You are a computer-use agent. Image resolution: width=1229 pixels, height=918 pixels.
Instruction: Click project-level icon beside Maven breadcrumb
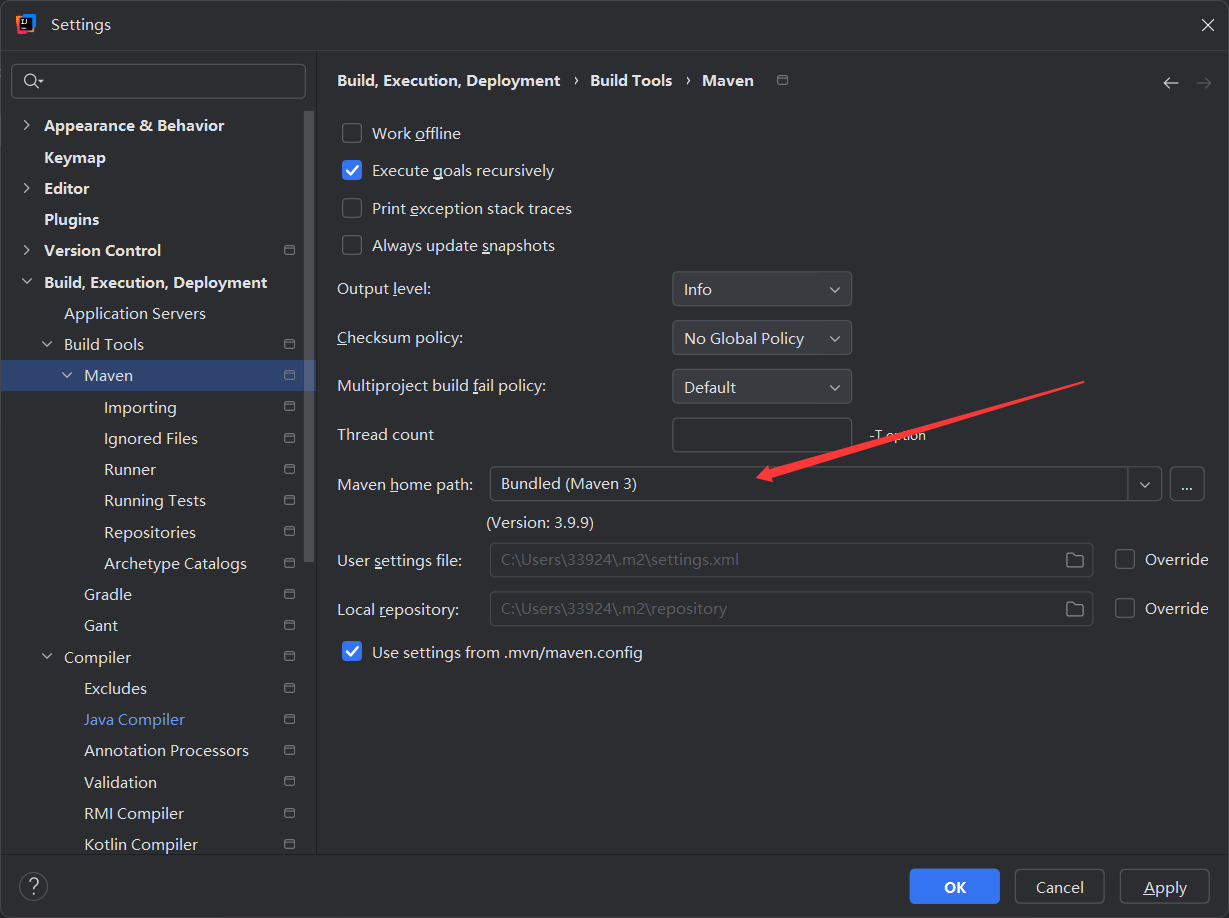[783, 80]
